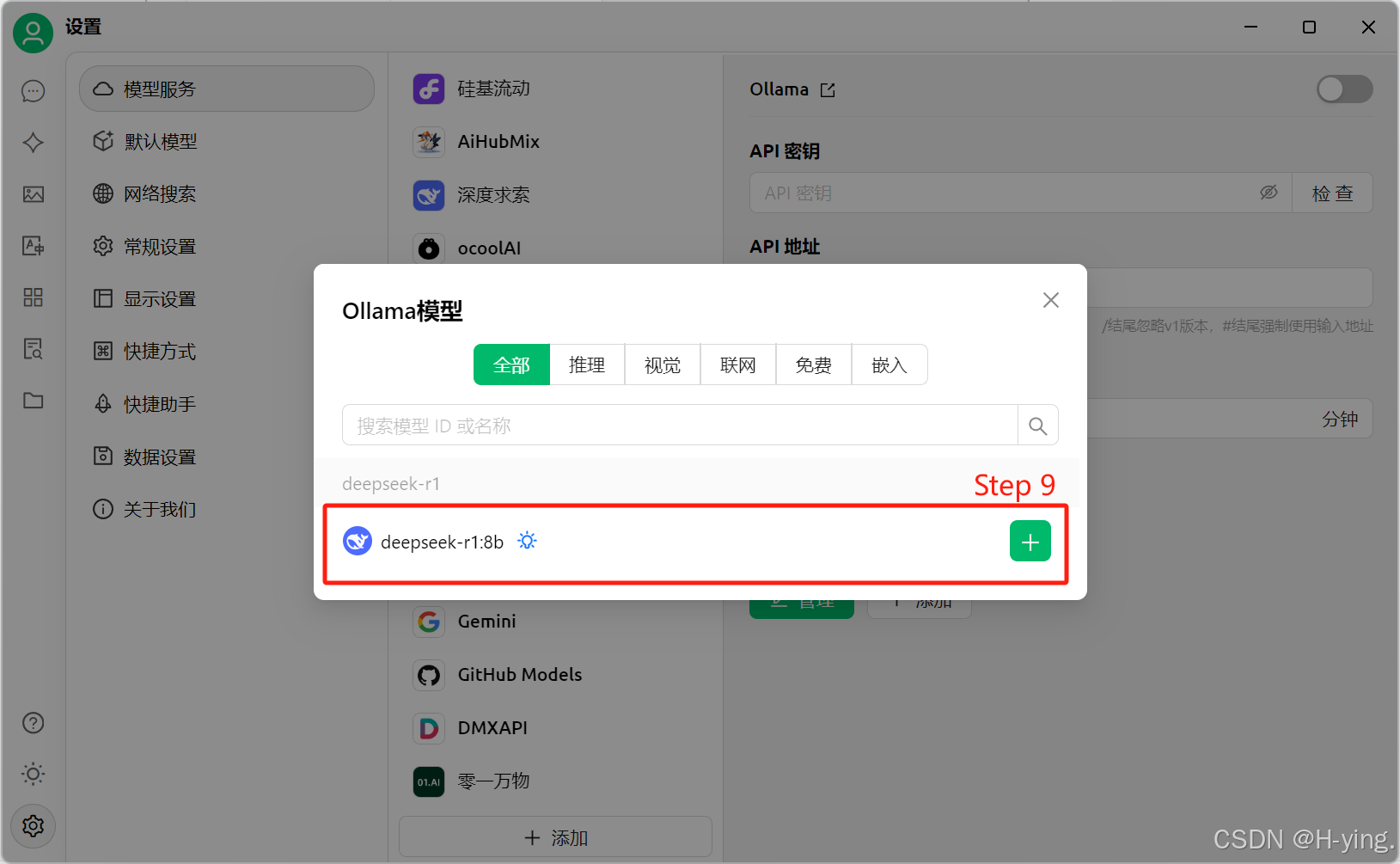Click the ocoolAI logo icon
Image resolution: width=1400 pixels, height=864 pixels.
(429, 248)
